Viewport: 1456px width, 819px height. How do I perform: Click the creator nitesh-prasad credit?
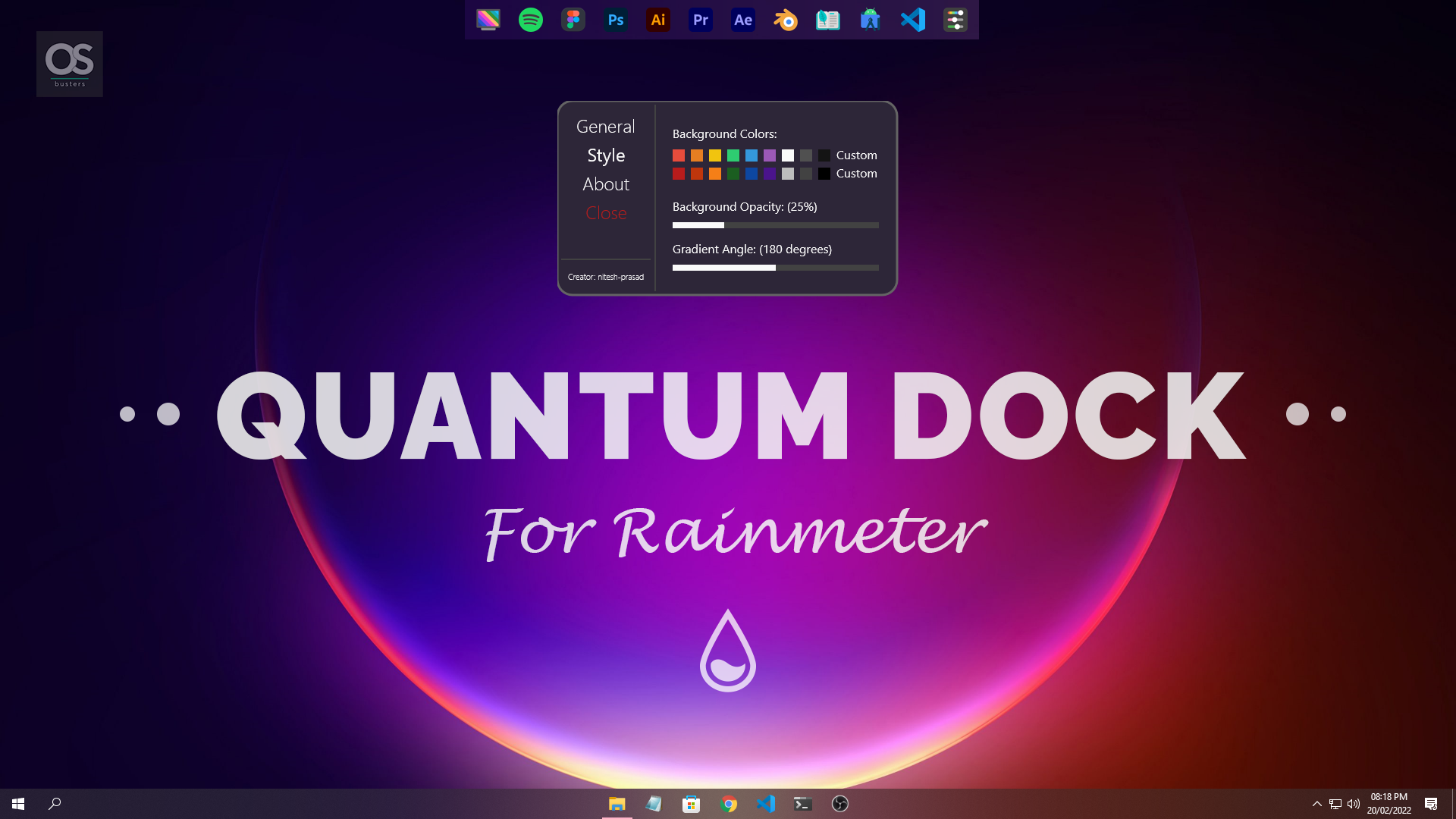(606, 277)
